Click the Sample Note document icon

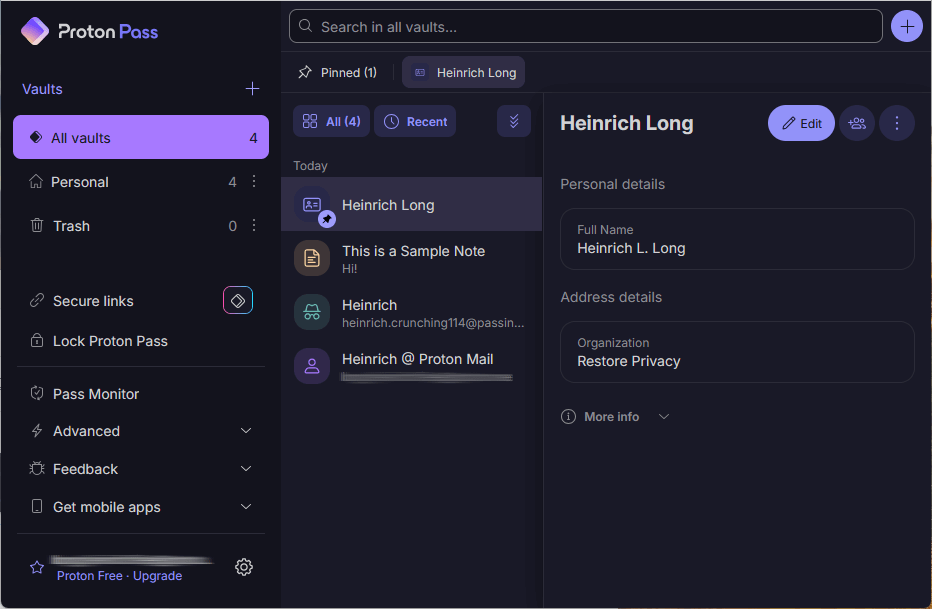click(x=312, y=258)
